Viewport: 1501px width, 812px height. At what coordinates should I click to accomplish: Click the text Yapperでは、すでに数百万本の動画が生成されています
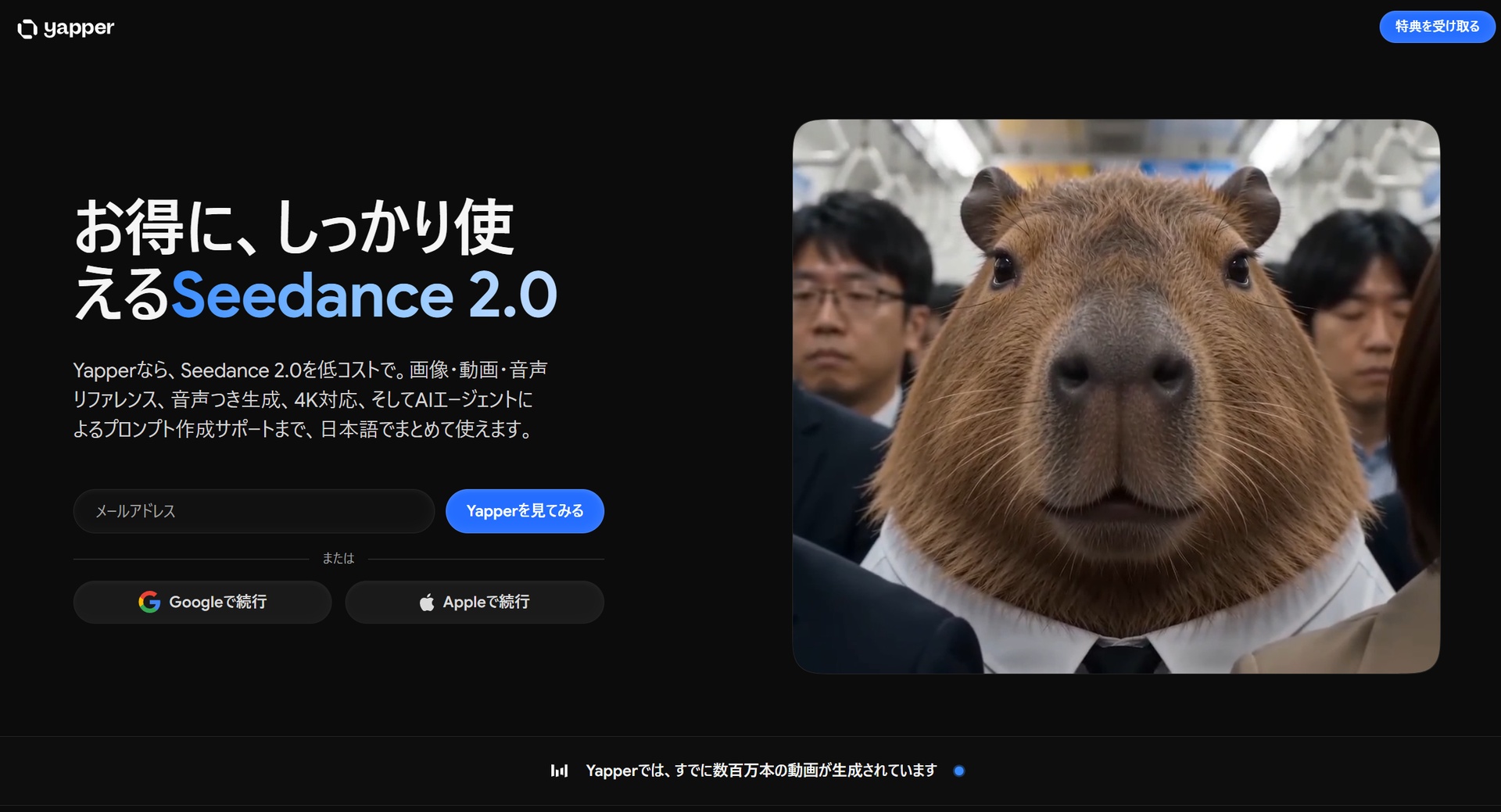click(761, 771)
